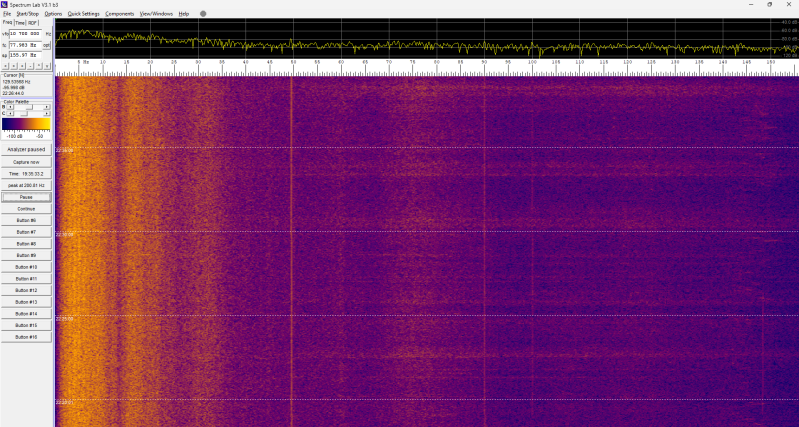Click right arrow of B brightness slider
Screen dimensions: 799x427
[x=47, y=107]
